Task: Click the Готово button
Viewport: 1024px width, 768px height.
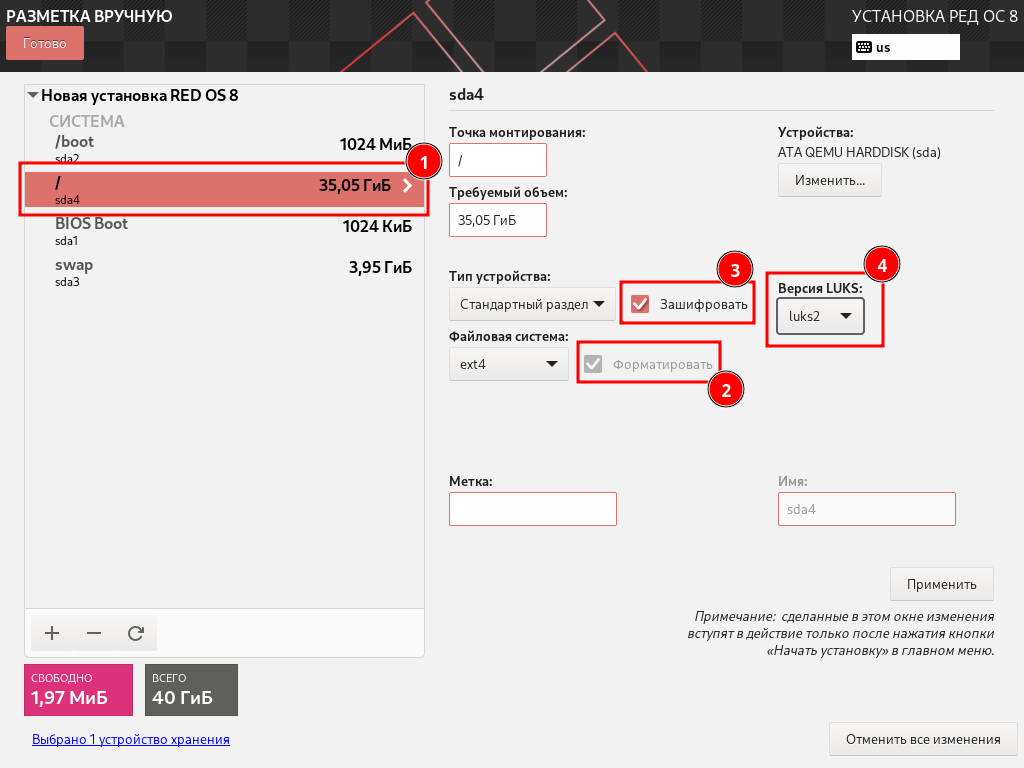Action: tap(45, 43)
